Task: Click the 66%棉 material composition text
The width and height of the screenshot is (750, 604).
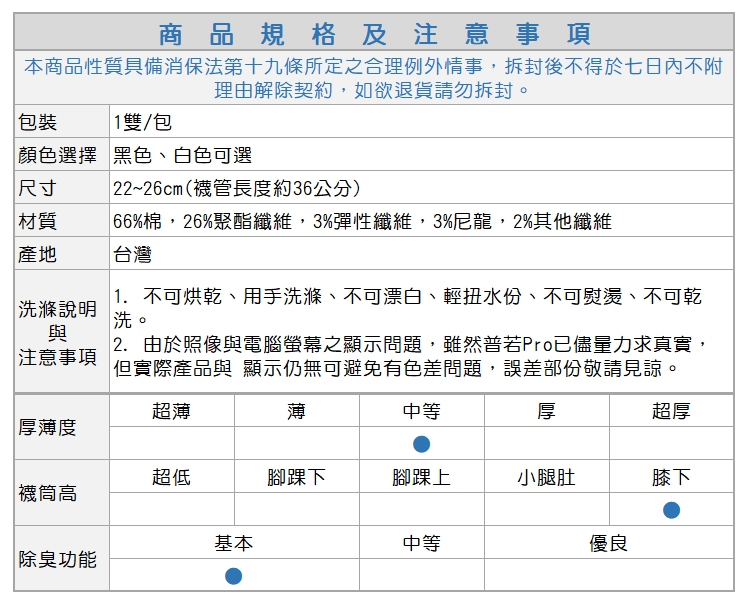Action: pos(362,222)
